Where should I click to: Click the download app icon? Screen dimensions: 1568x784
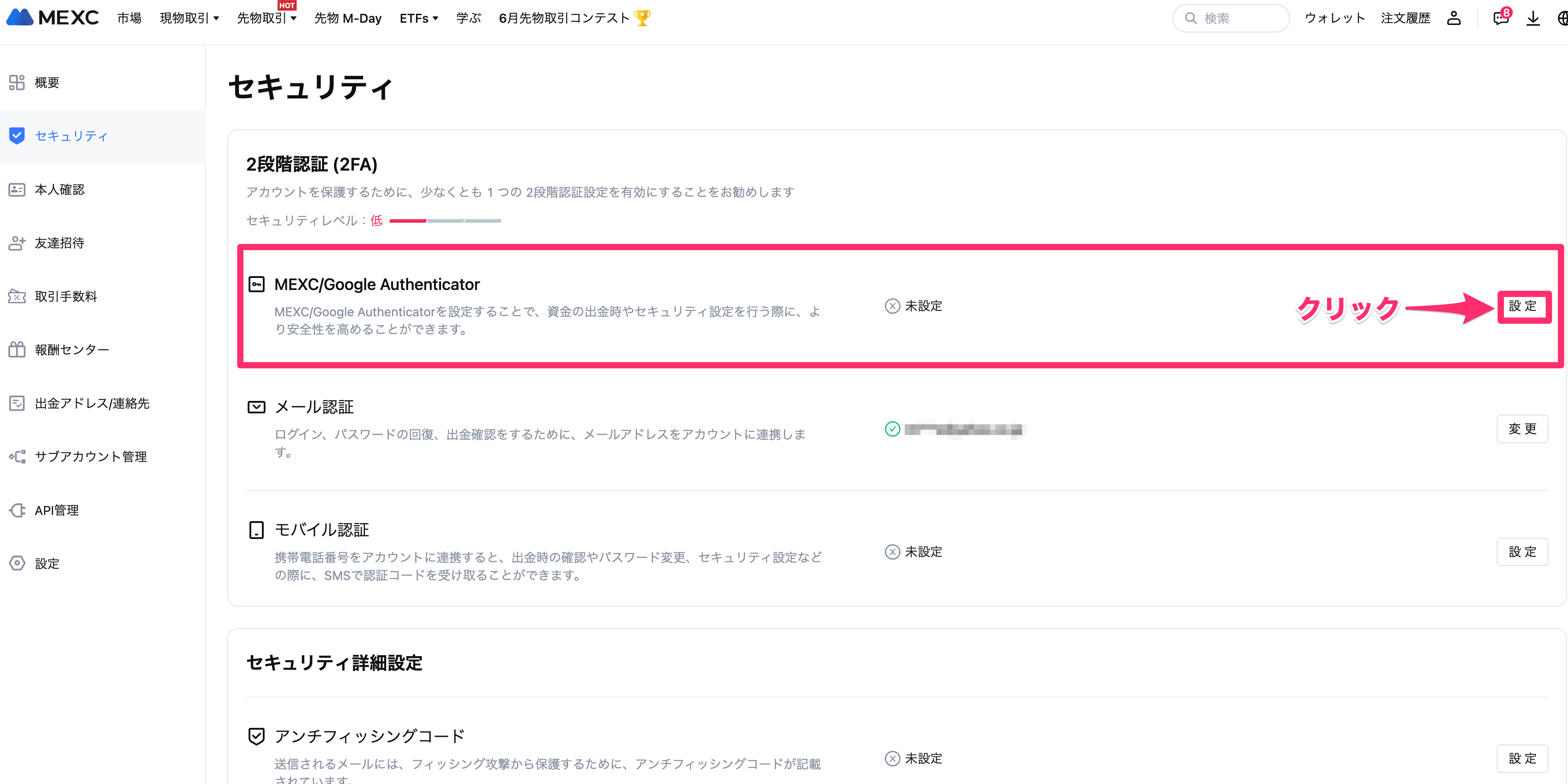click(1533, 18)
